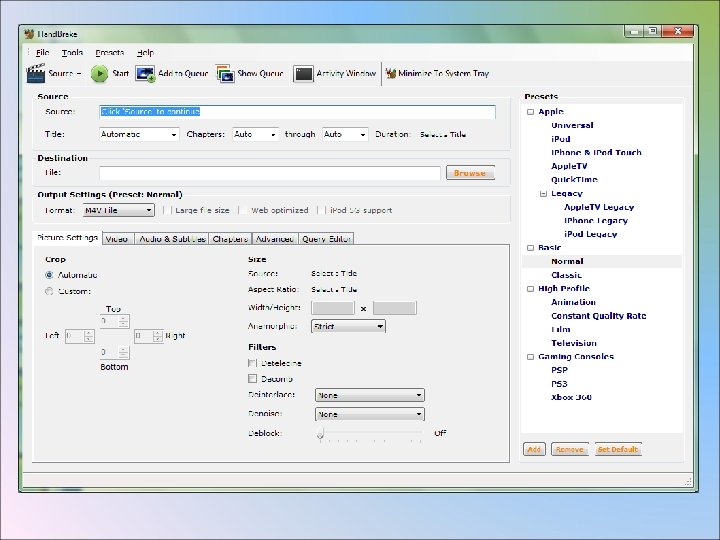Select the AppleTV preset
This screenshot has height=540, width=720.
point(569,166)
